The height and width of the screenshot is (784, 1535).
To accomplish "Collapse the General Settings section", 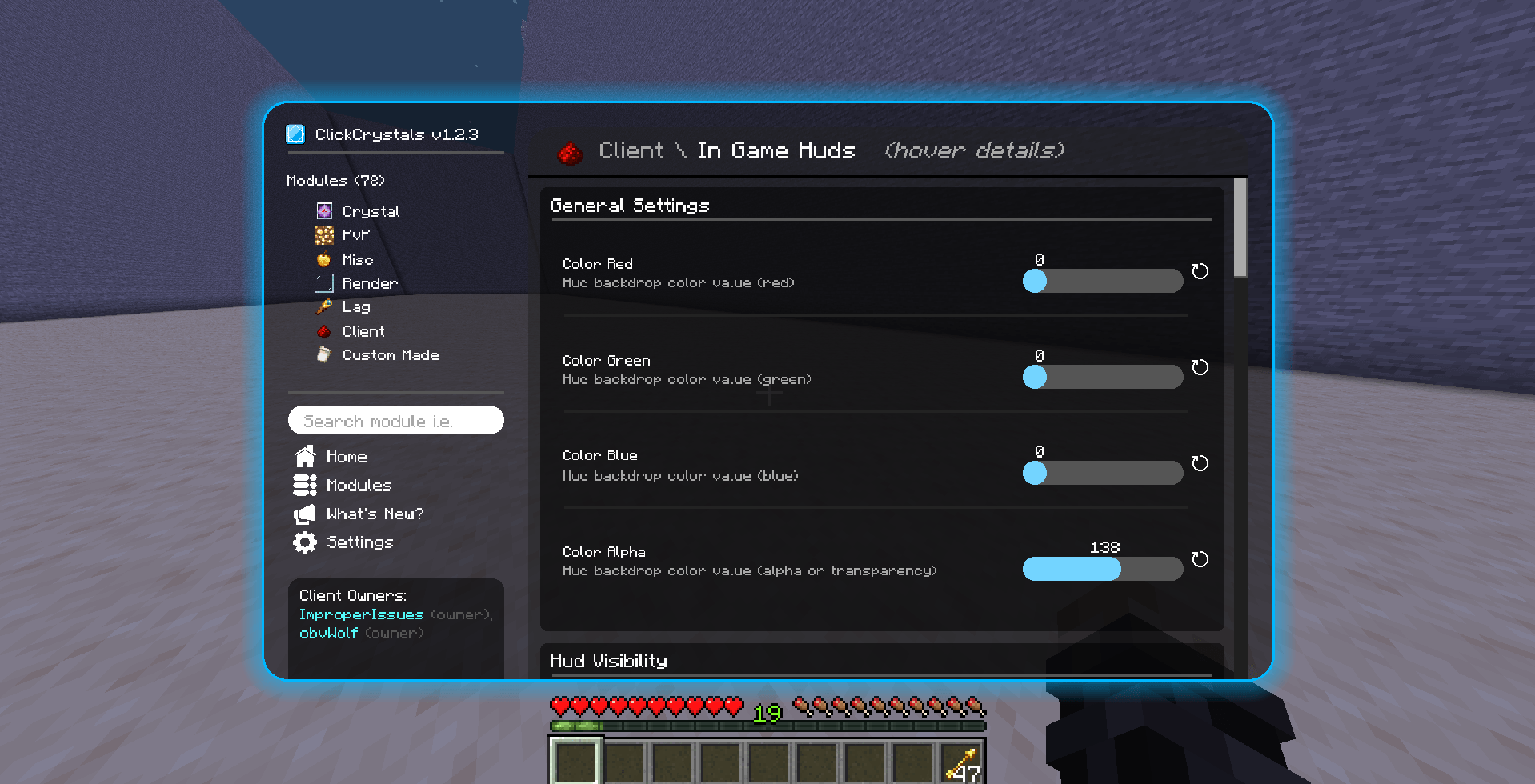I will 629,206.
